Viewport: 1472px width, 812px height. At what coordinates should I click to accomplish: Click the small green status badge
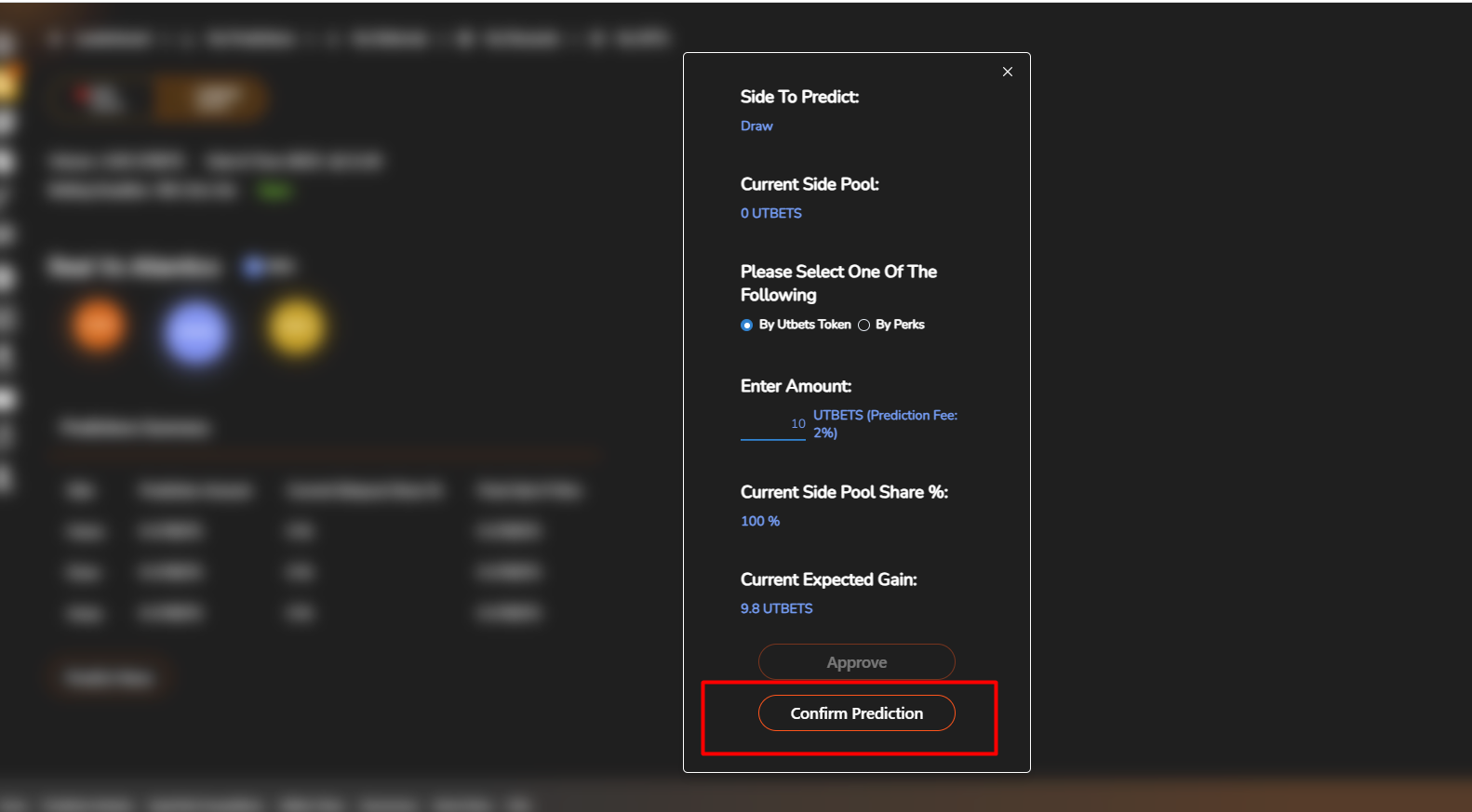(x=274, y=191)
